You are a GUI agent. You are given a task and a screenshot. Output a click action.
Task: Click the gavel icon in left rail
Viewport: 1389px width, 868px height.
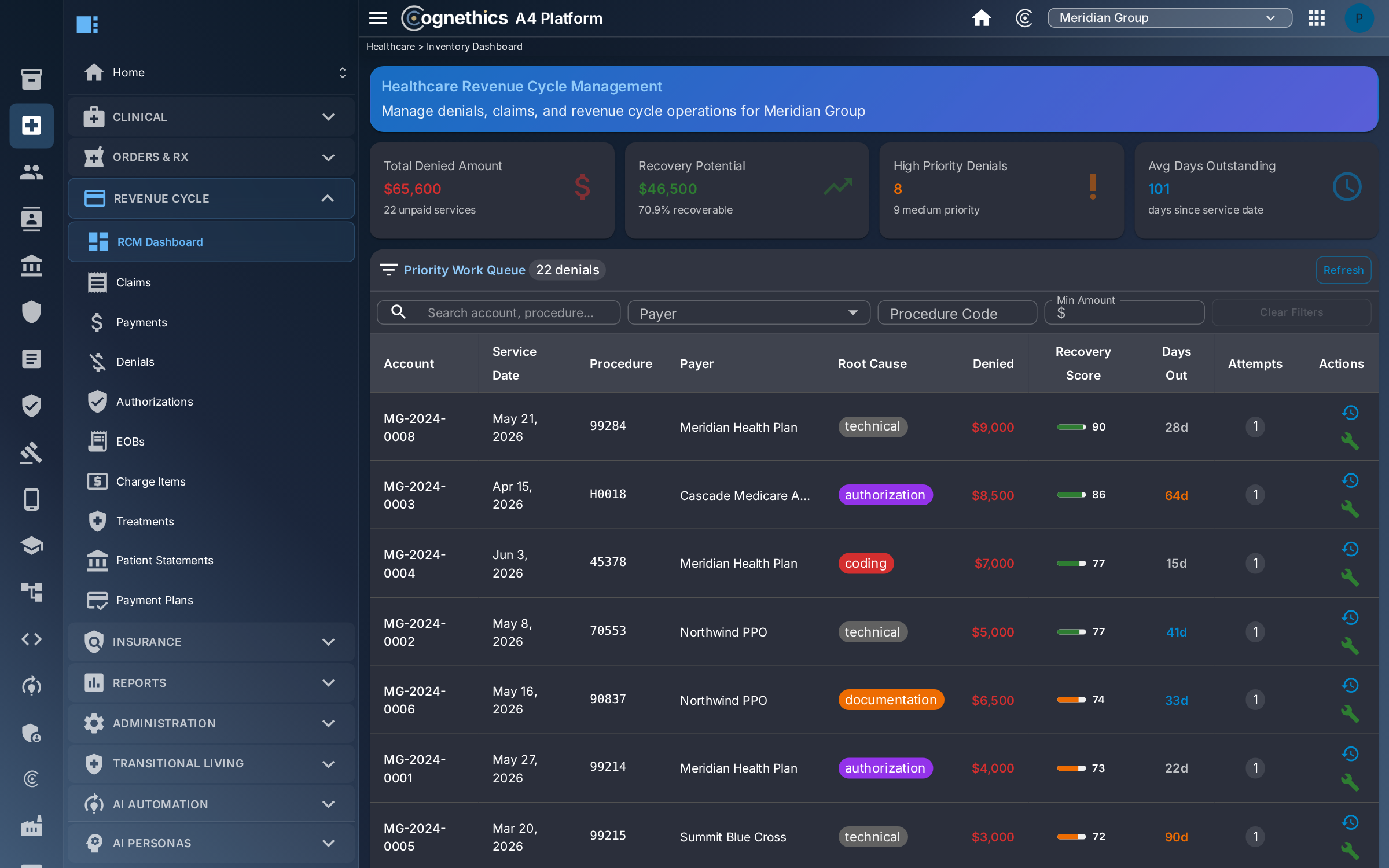[x=31, y=453]
